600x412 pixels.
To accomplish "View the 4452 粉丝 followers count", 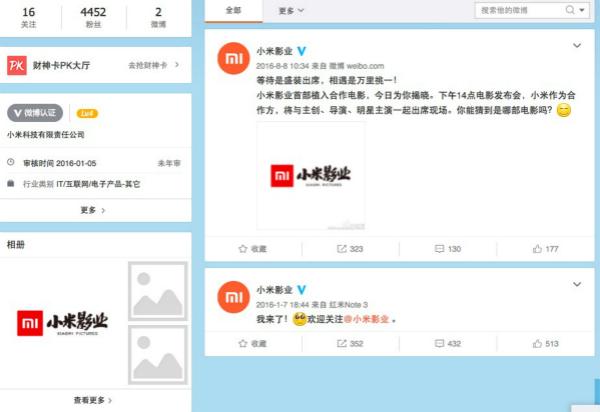I will 93,17.
